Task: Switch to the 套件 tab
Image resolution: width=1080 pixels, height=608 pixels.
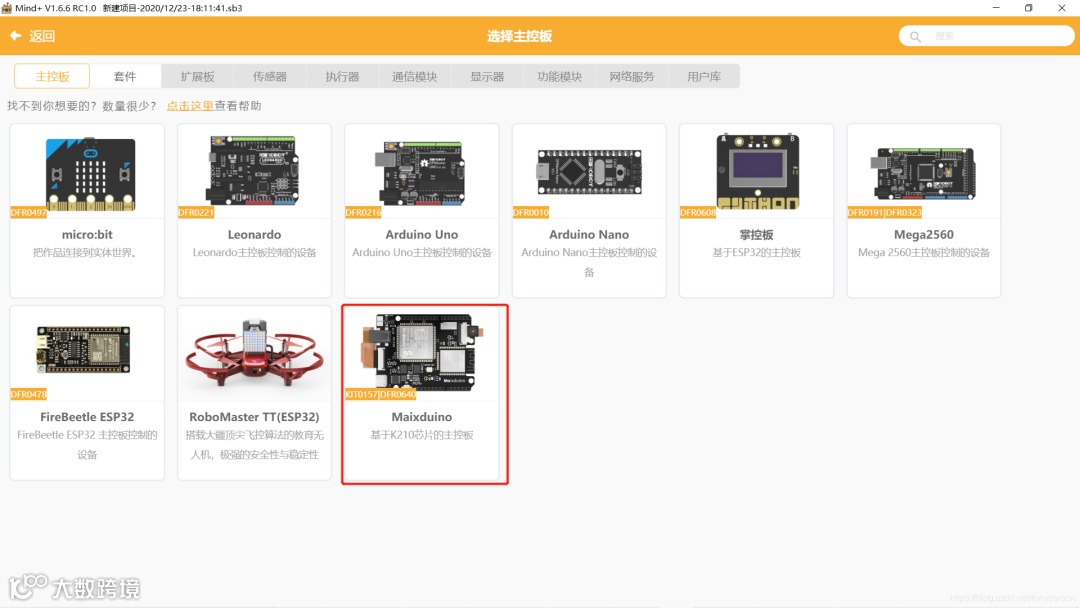Action: click(x=125, y=76)
